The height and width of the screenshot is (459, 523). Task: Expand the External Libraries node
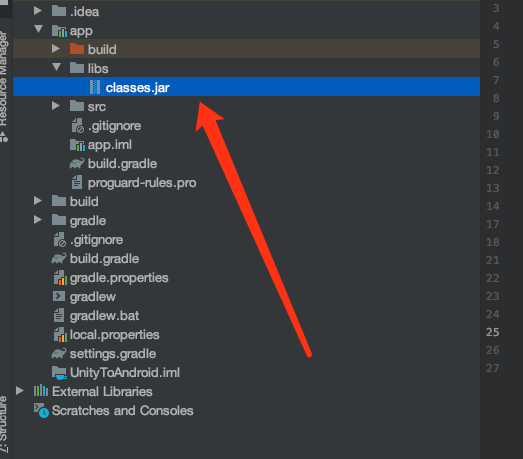coord(20,391)
